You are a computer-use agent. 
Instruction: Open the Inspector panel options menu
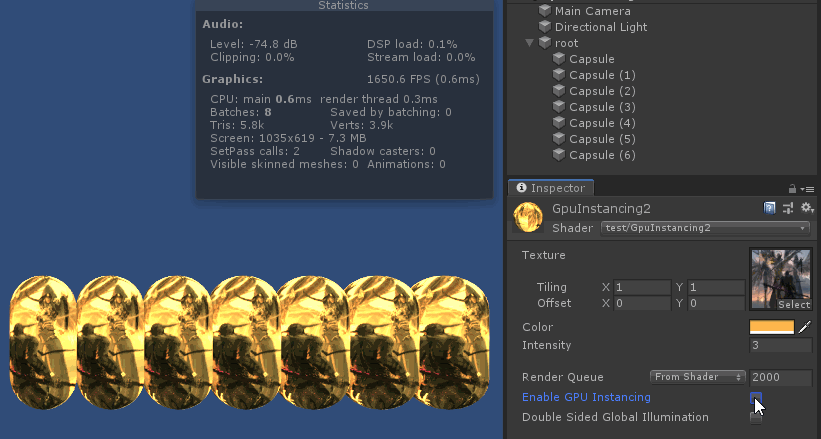click(809, 189)
